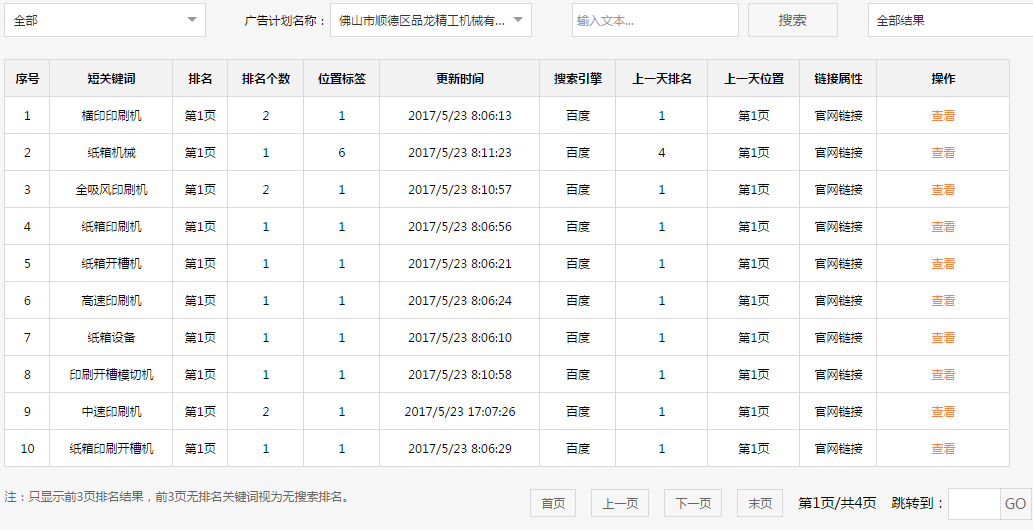The image size is (1033, 530).
Task: Click the 上一页 previous page button
Action: tap(620, 503)
